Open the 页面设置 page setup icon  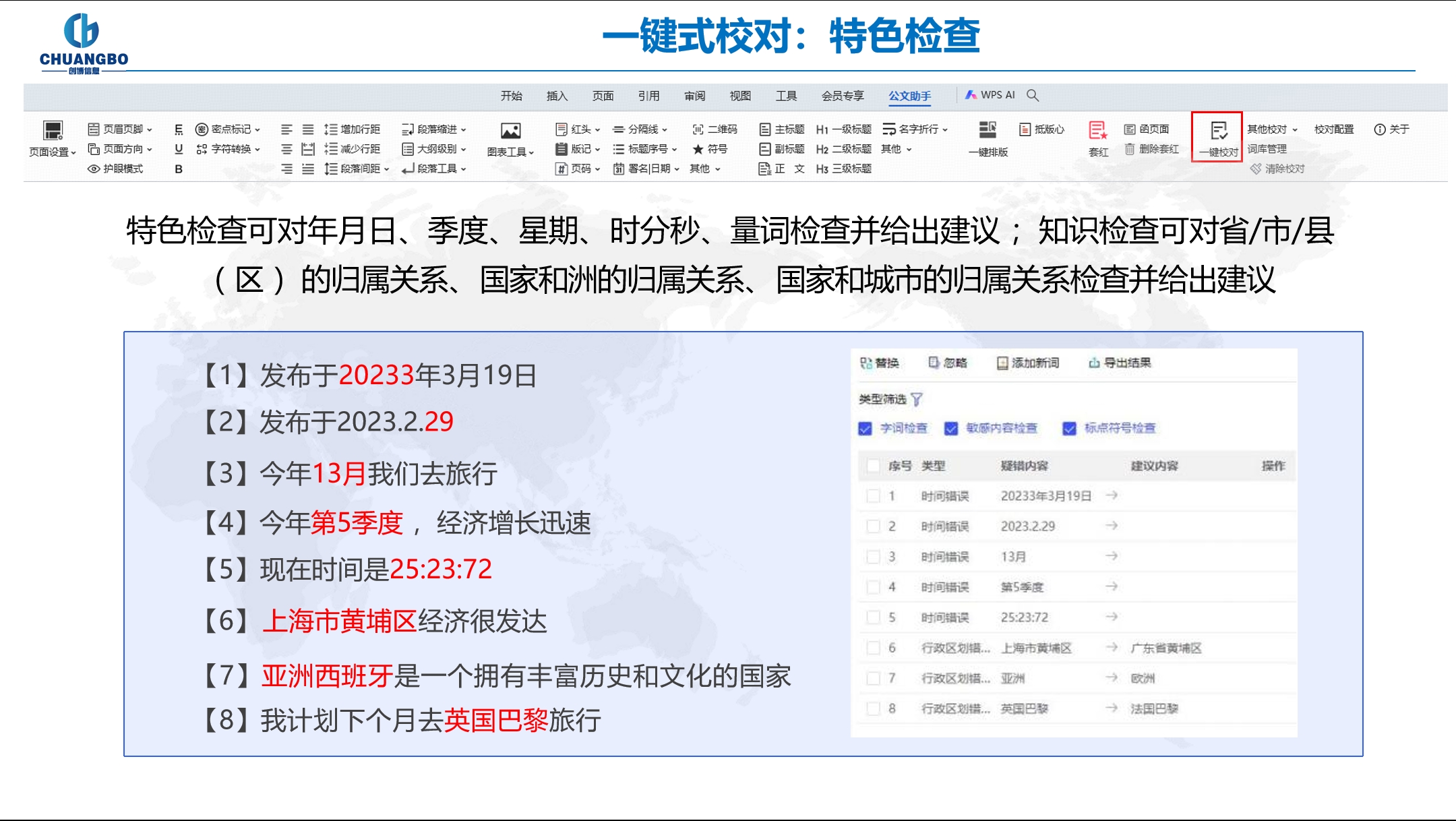(53, 131)
